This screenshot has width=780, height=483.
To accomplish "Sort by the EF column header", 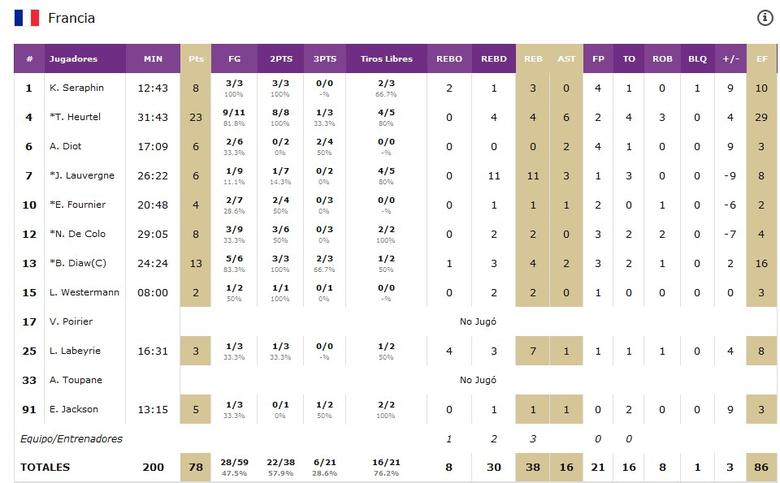I will click(762, 59).
